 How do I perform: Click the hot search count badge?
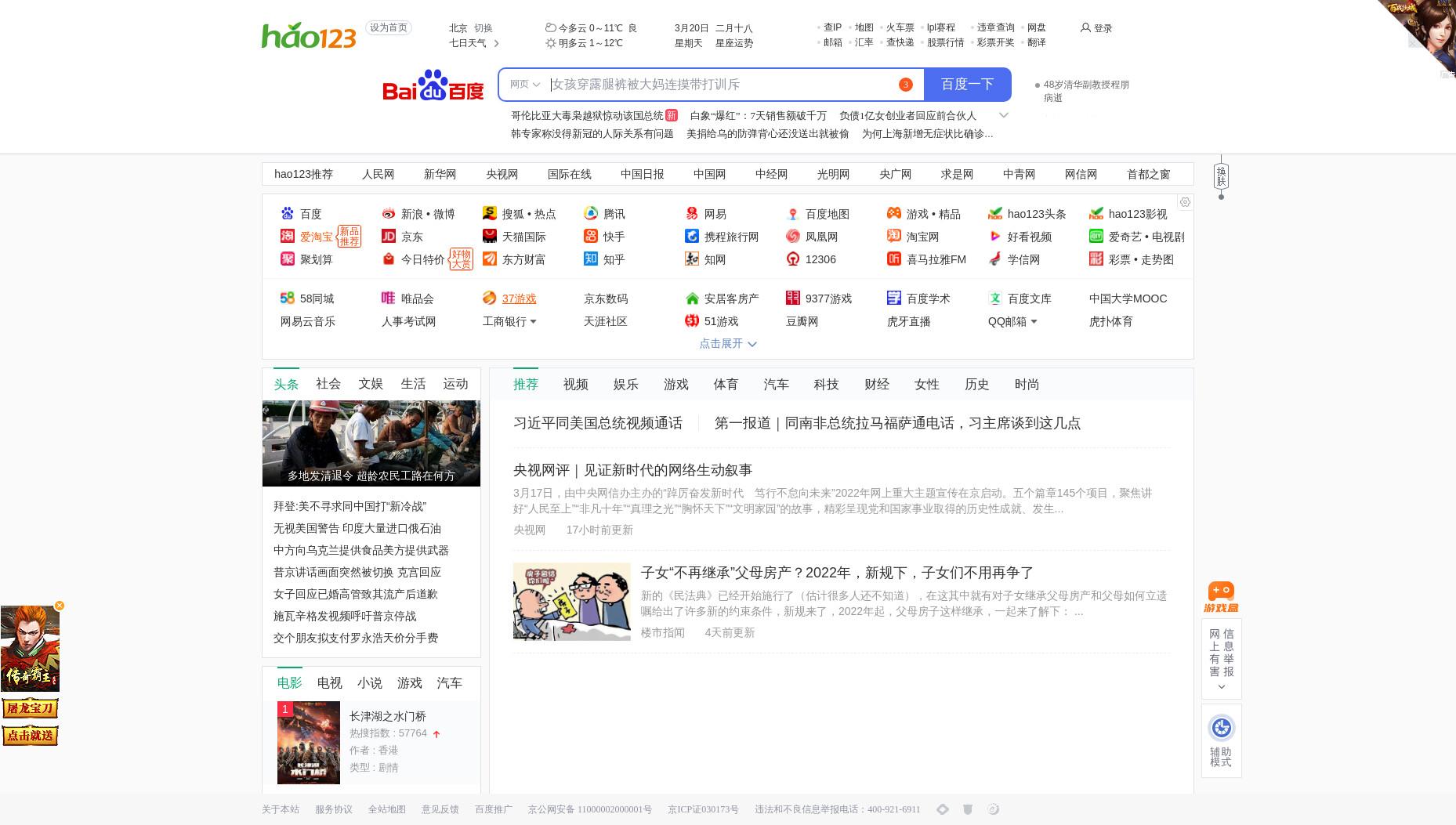[905, 85]
